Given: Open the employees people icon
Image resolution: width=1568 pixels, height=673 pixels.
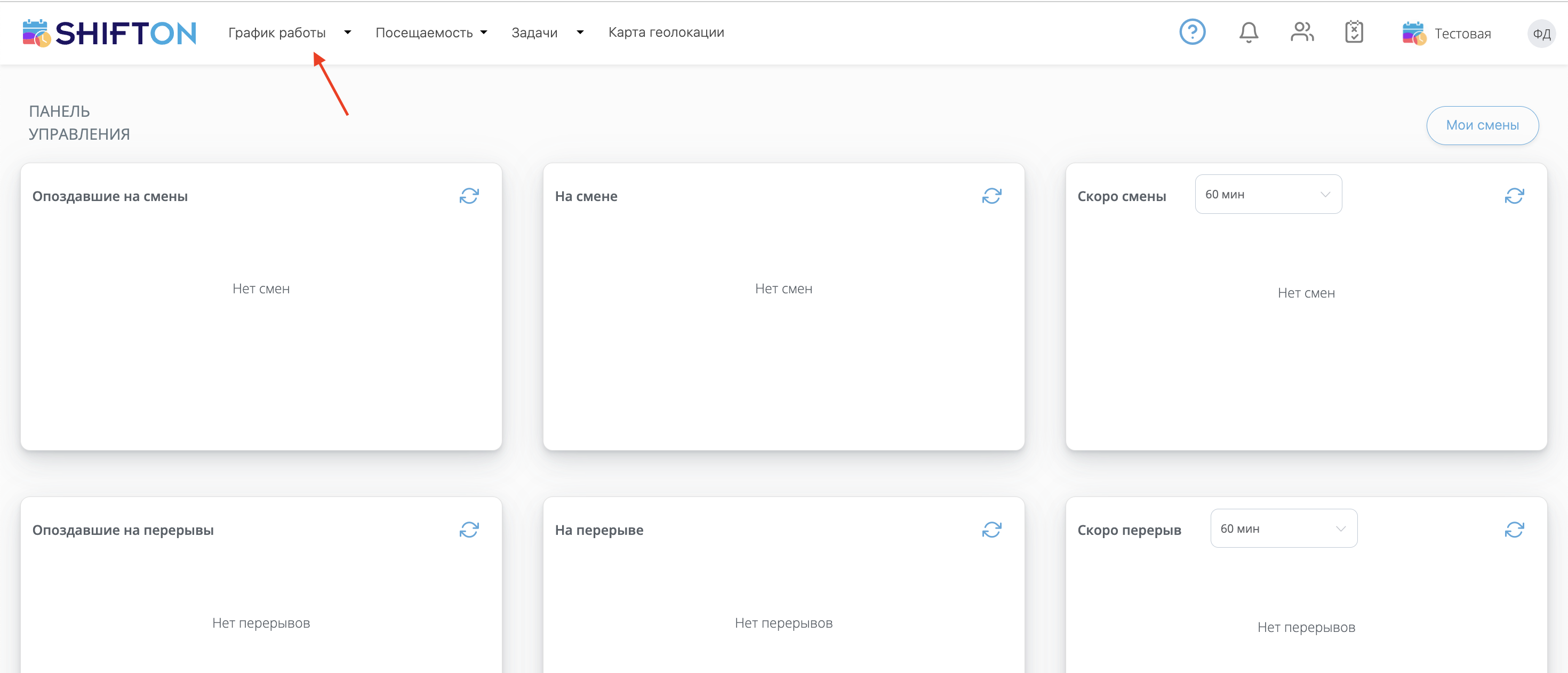Looking at the screenshot, I should click(x=1302, y=32).
